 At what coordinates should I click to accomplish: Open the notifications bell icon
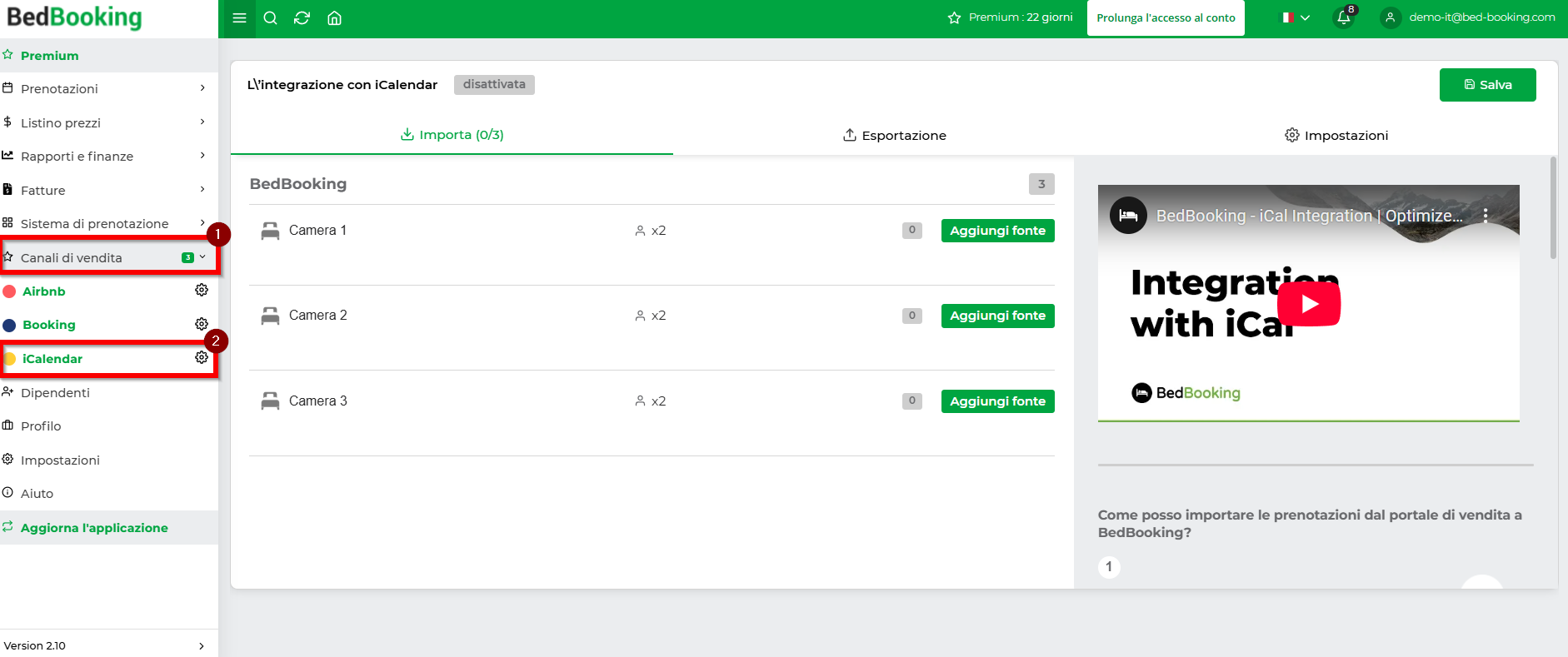coord(1344,17)
